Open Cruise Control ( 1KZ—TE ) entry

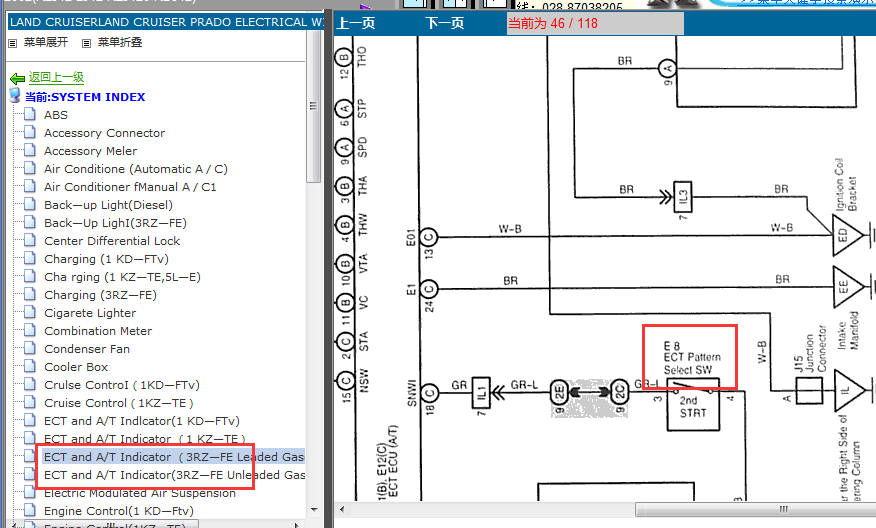(118, 403)
